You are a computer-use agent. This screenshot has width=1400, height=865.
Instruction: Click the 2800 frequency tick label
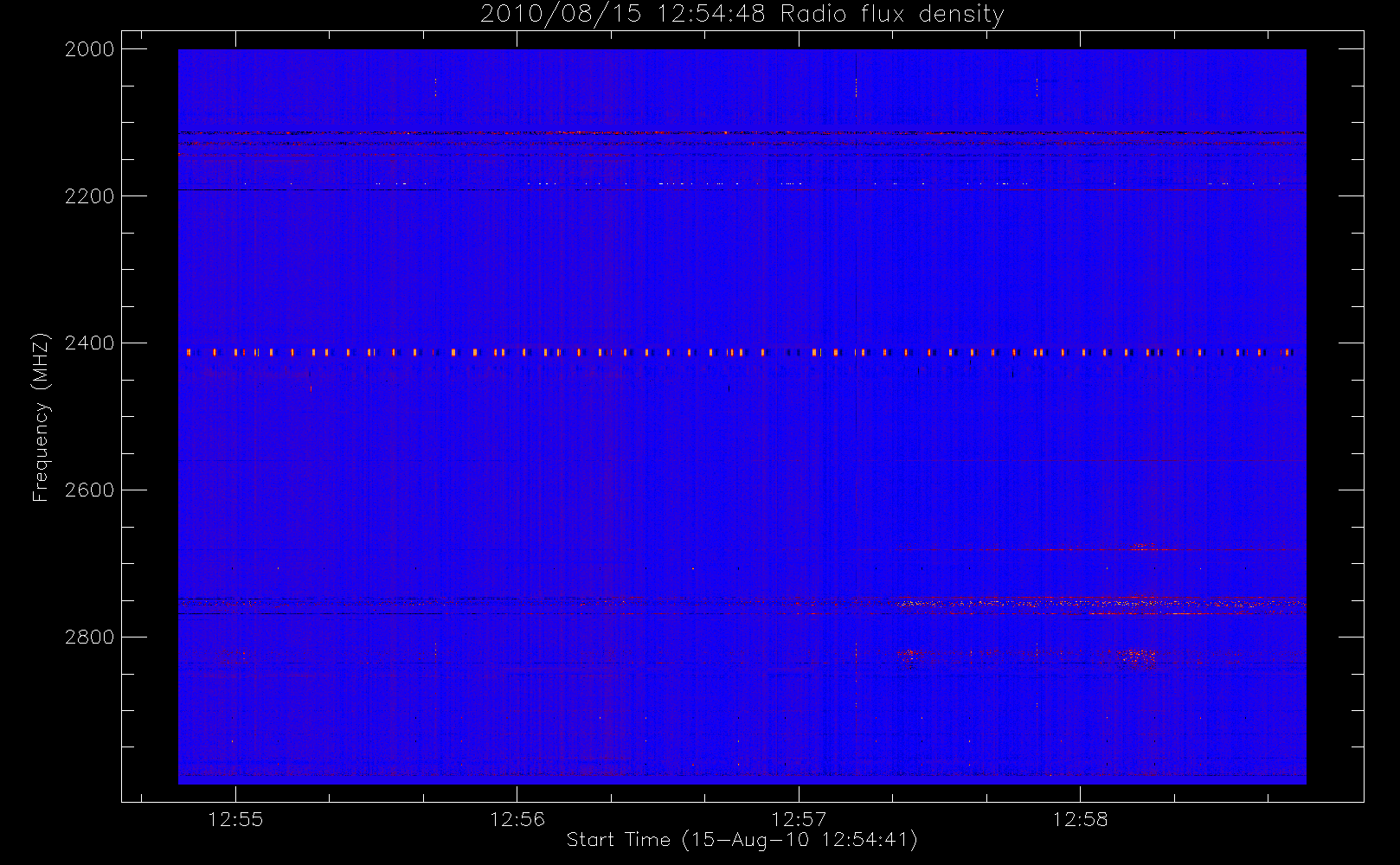(90, 638)
